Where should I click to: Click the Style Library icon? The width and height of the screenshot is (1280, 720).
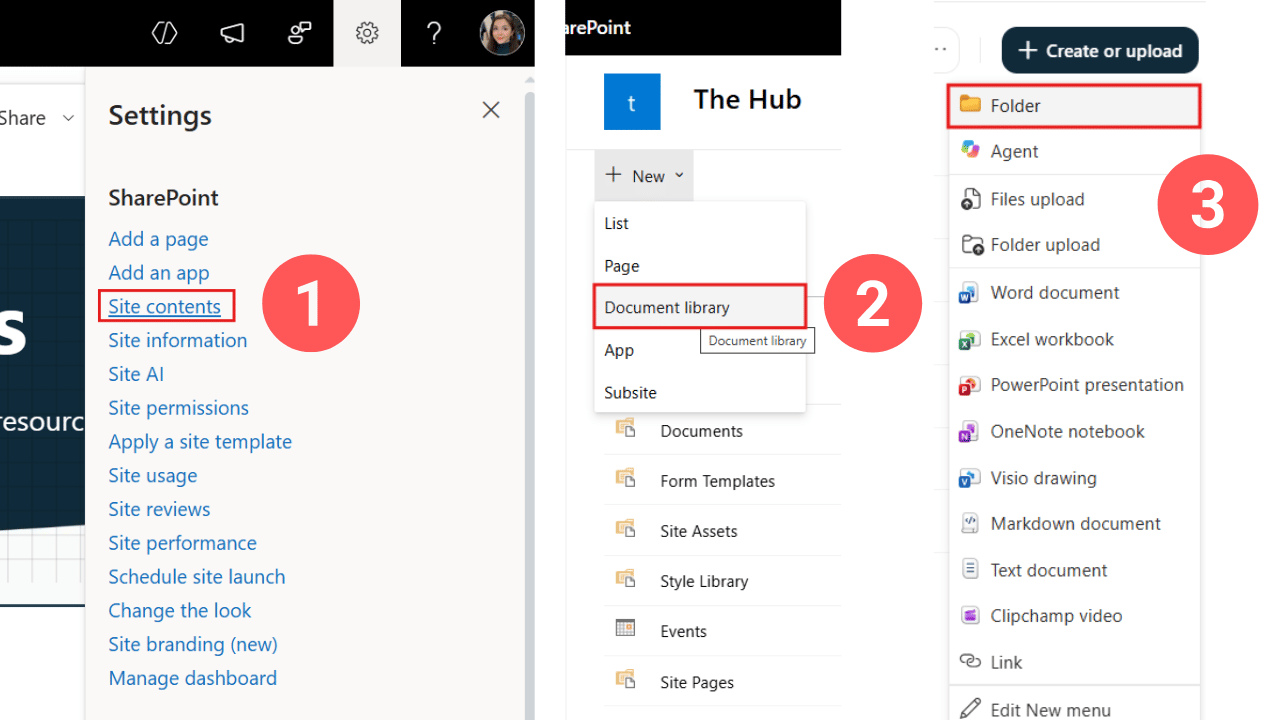[626, 578]
